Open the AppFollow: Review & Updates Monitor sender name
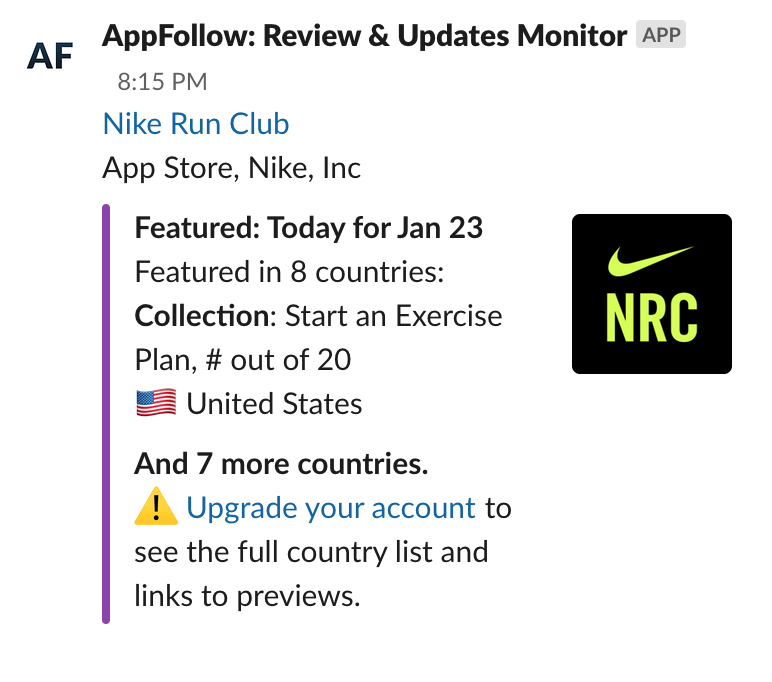This screenshot has height=682, width=772. click(x=364, y=35)
